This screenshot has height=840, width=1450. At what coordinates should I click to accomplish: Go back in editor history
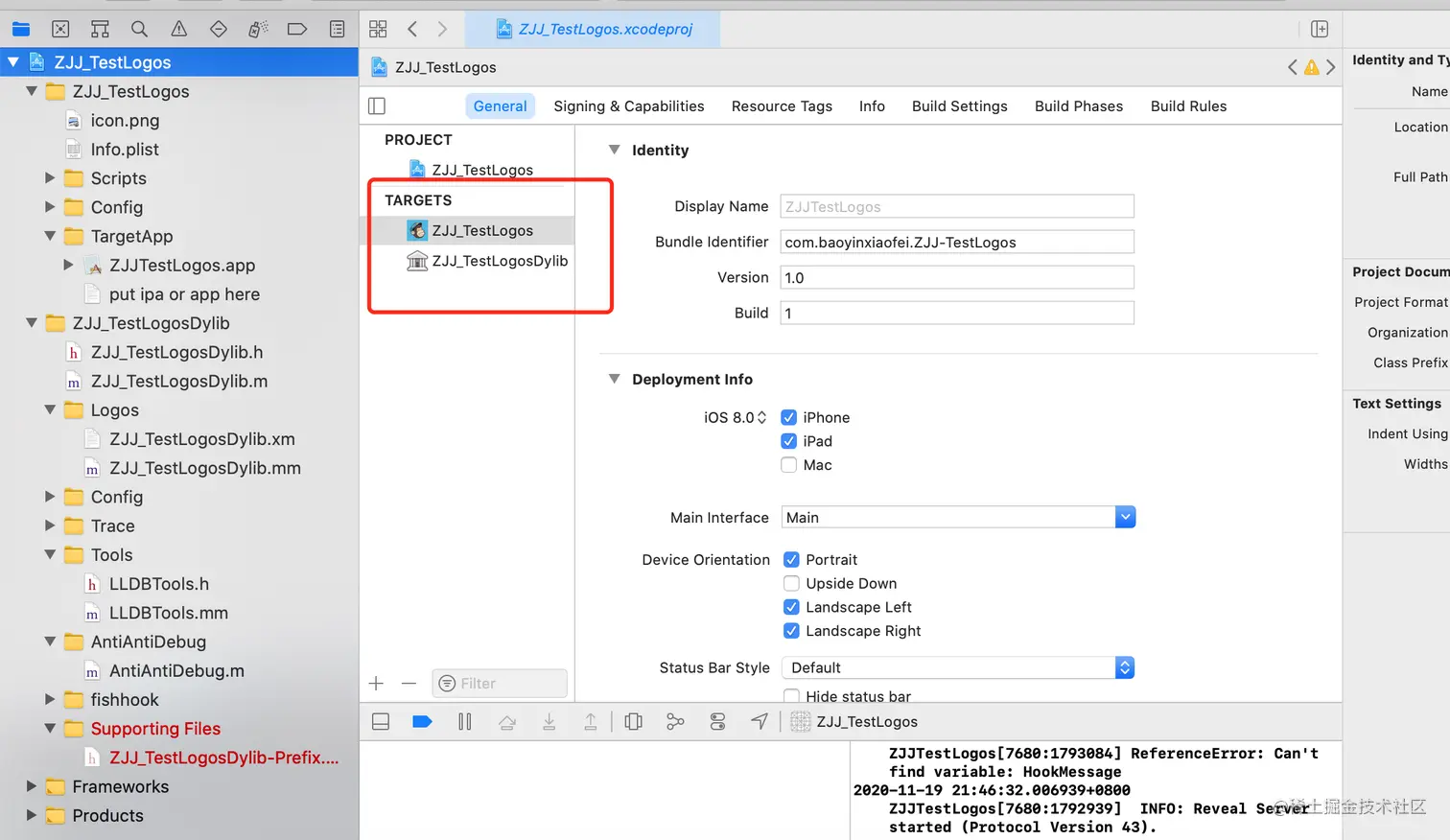pyautogui.click(x=412, y=29)
